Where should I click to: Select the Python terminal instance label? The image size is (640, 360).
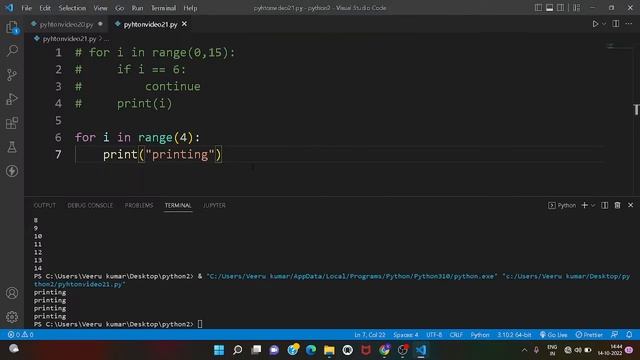(x=562, y=205)
